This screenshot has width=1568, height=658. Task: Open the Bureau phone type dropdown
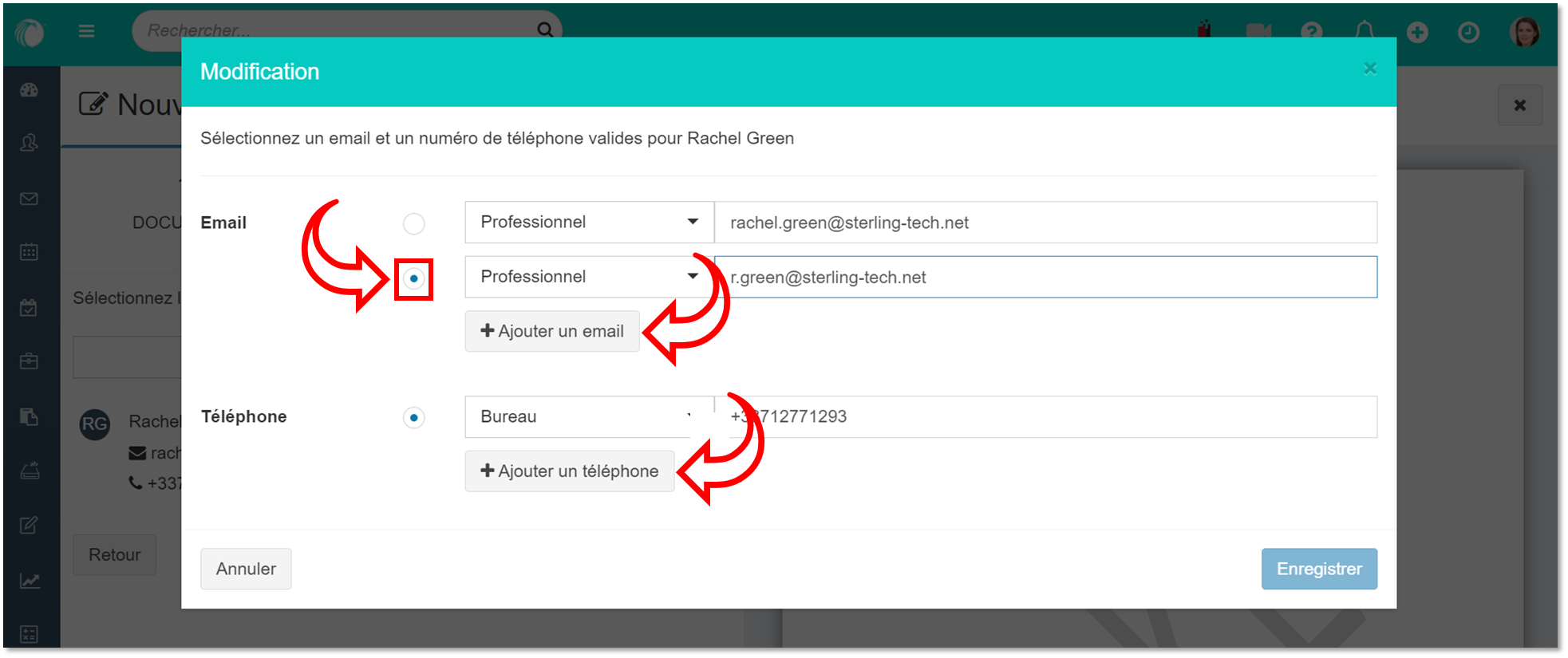tap(590, 417)
